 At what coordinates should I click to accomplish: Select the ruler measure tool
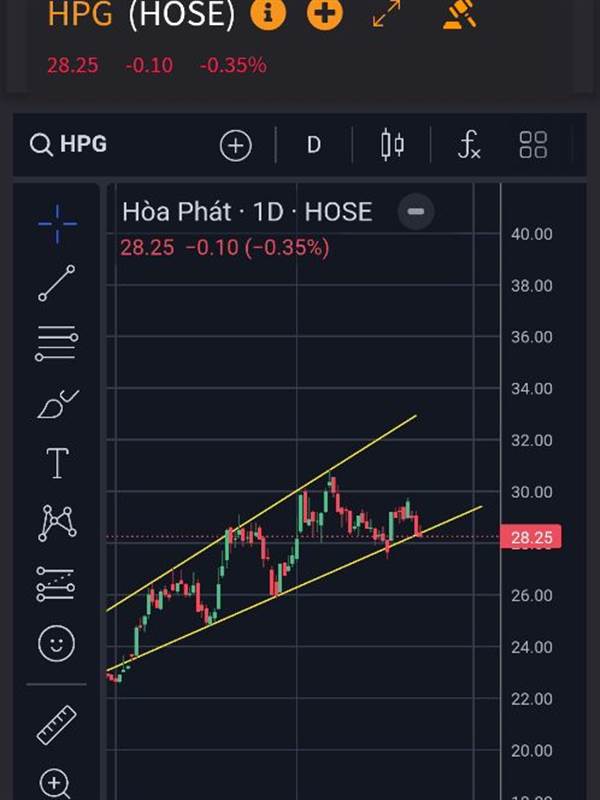(x=57, y=725)
